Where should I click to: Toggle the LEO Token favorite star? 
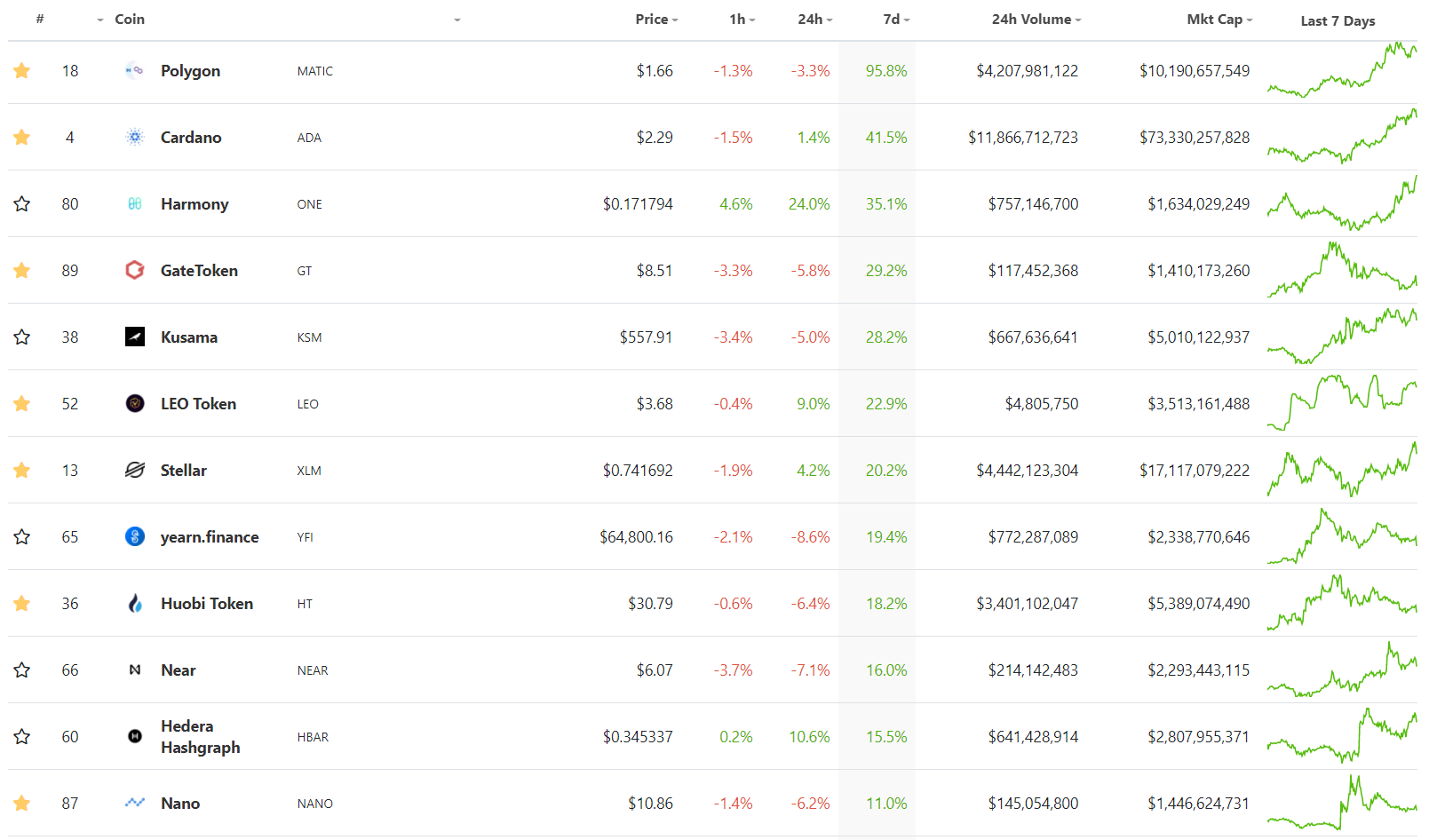tap(22, 403)
